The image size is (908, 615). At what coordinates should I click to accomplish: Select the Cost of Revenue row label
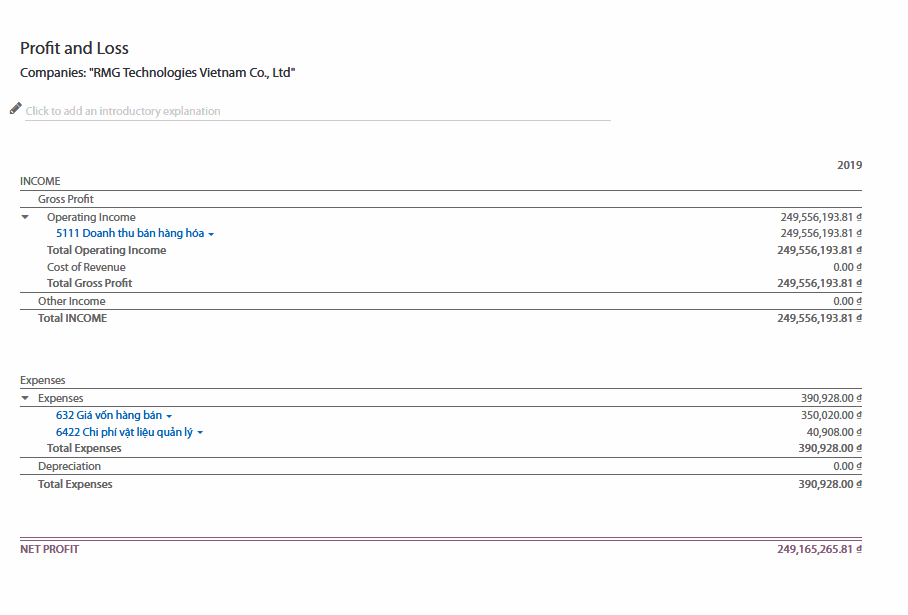pos(86,267)
